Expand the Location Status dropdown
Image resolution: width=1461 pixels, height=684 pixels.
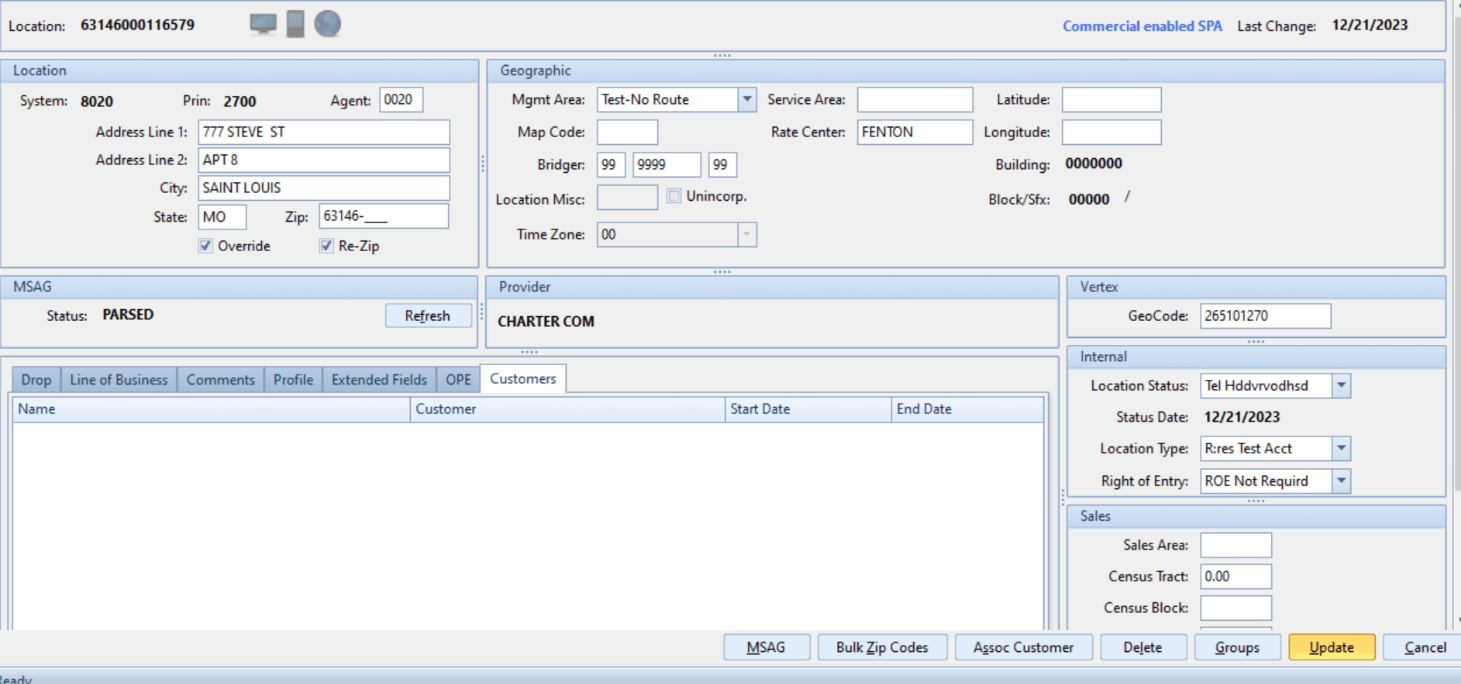(x=1341, y=386)
